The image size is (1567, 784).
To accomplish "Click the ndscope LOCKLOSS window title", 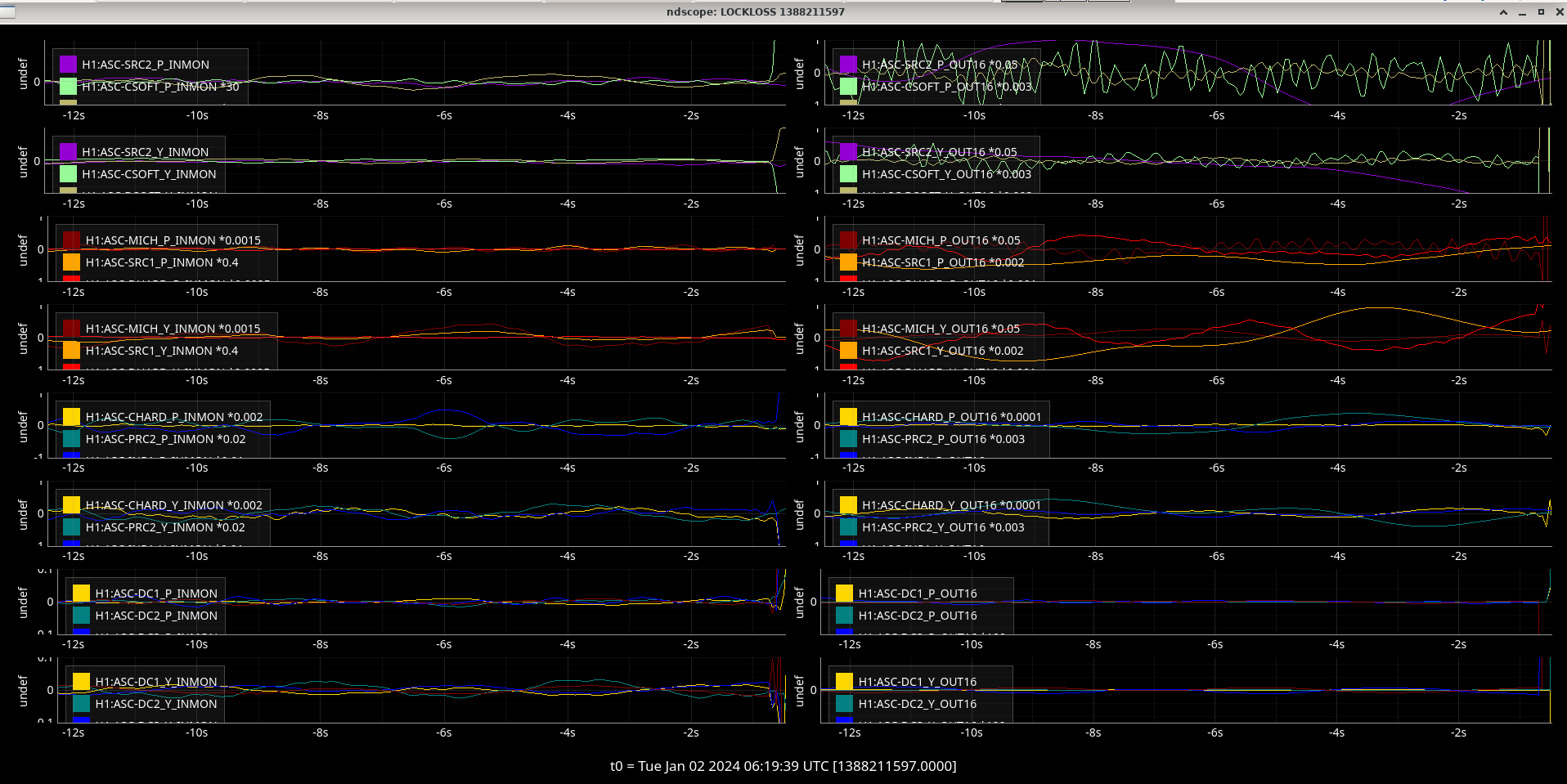I will 756,11.
